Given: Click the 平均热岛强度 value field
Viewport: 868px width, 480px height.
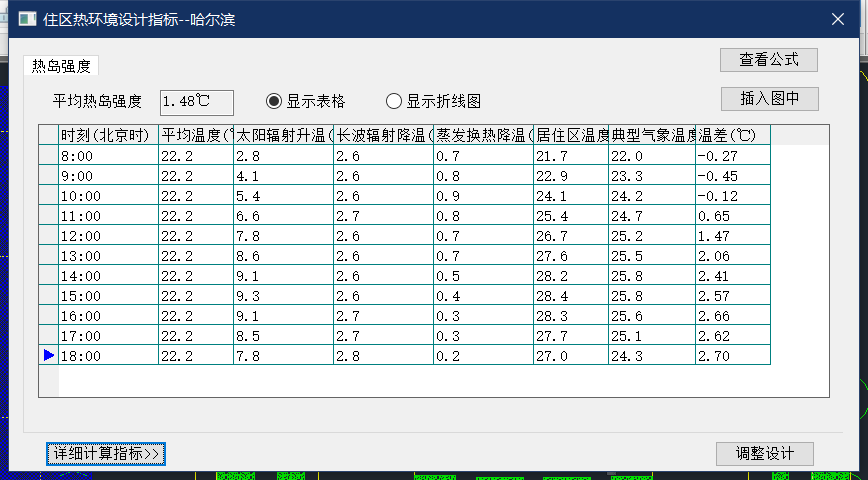Looking at the screenshot, I should 196,101.
